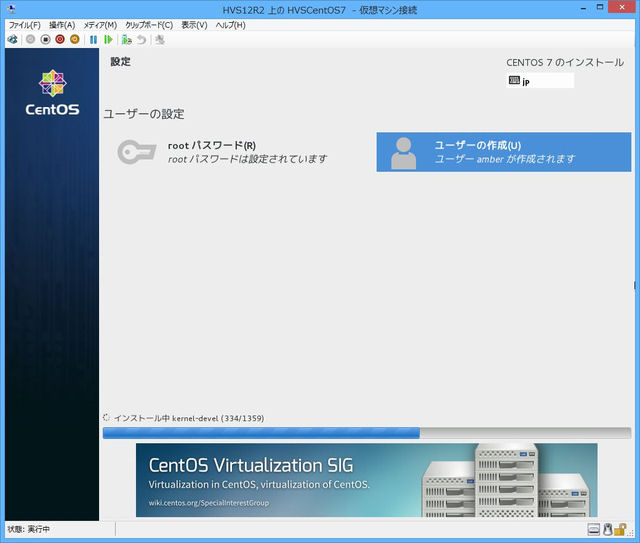Click the keyboard status icon in the status bar
Screen dimensions: 640x543
[594, 530]
